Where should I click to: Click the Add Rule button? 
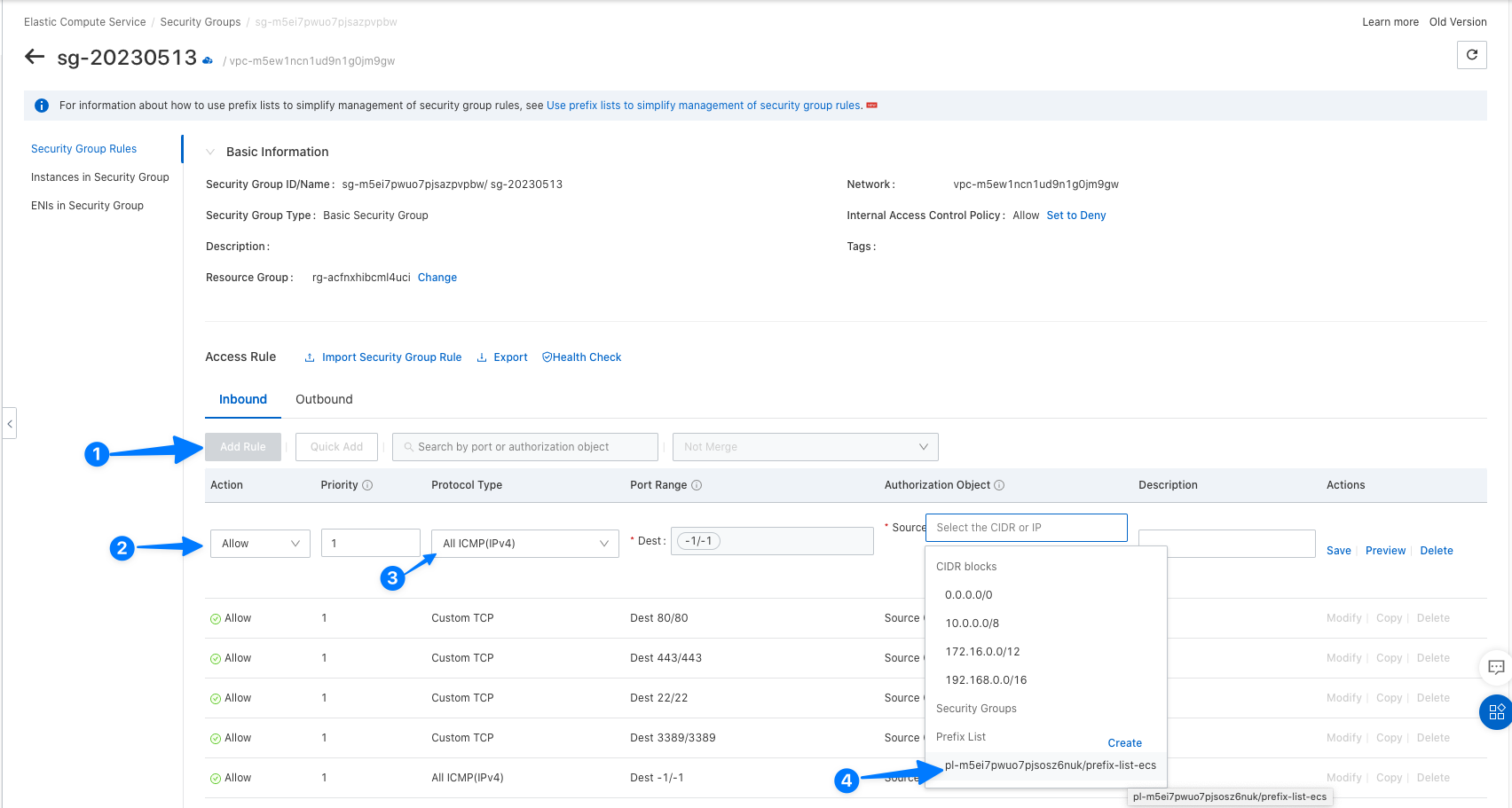[242, 447]
